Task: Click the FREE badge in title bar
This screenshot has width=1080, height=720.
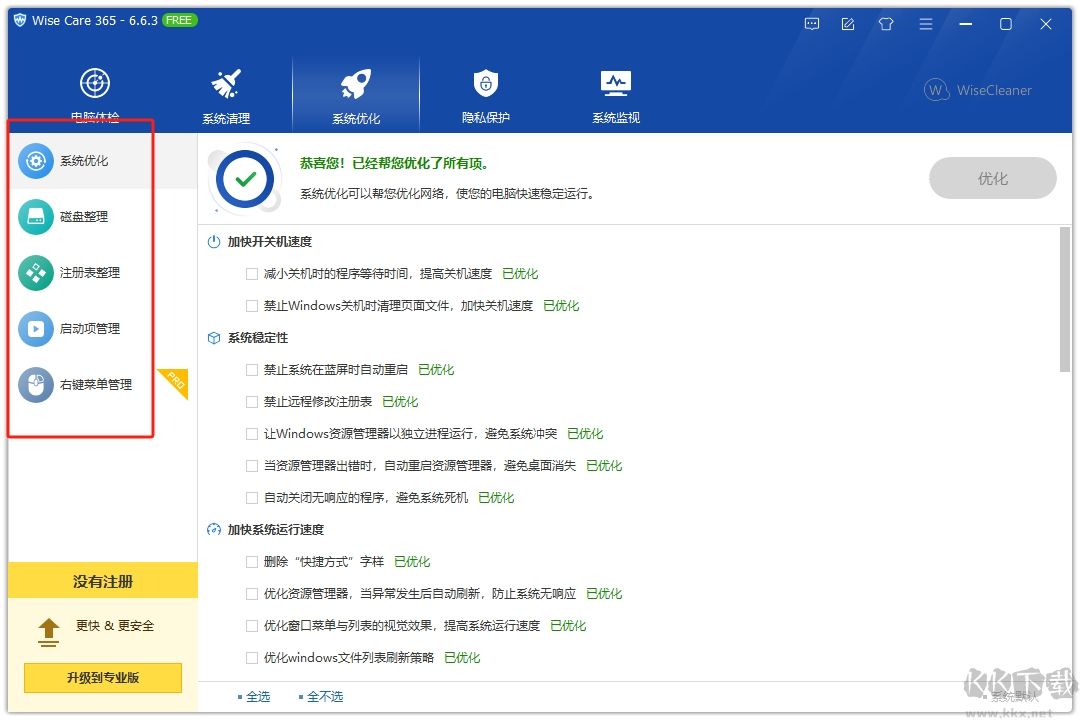Action: [x=179, y=21]
